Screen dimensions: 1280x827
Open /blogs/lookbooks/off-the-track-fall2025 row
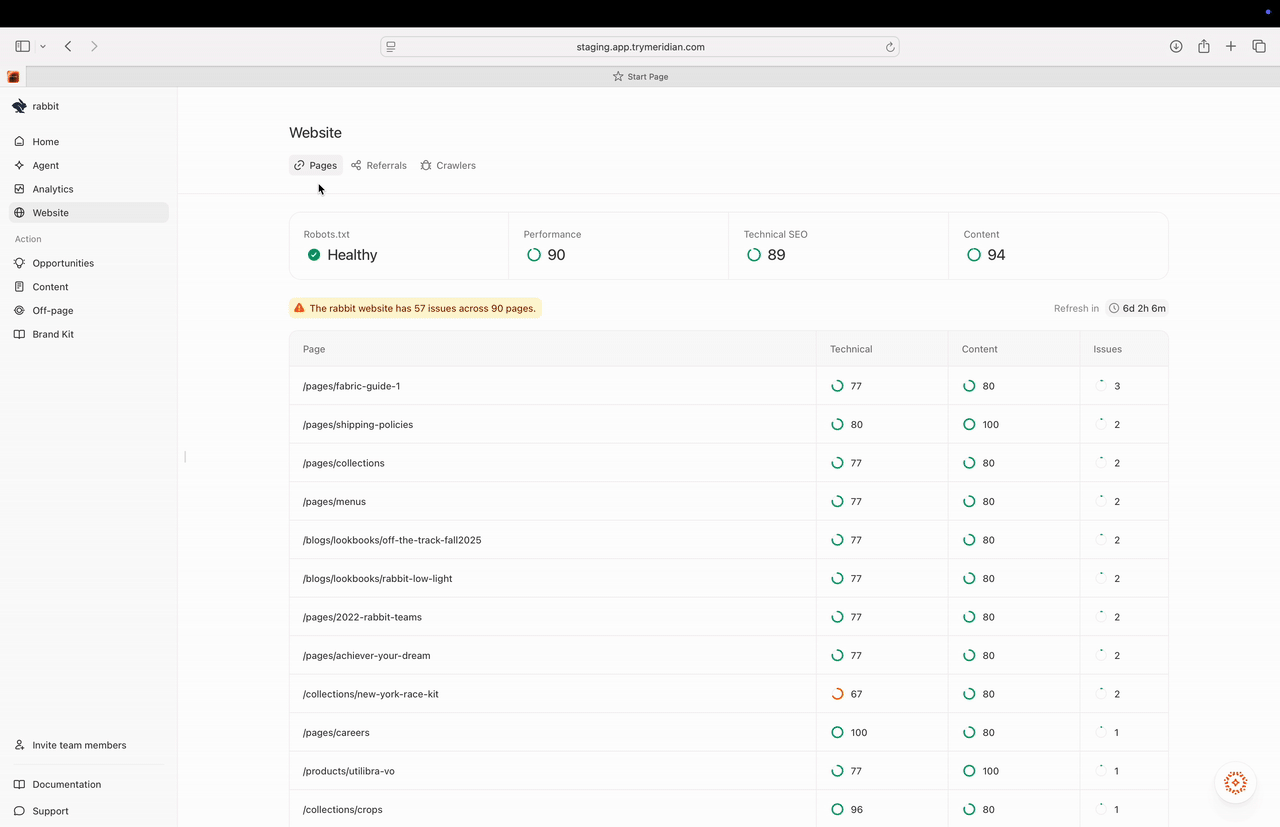pos(728,540)
